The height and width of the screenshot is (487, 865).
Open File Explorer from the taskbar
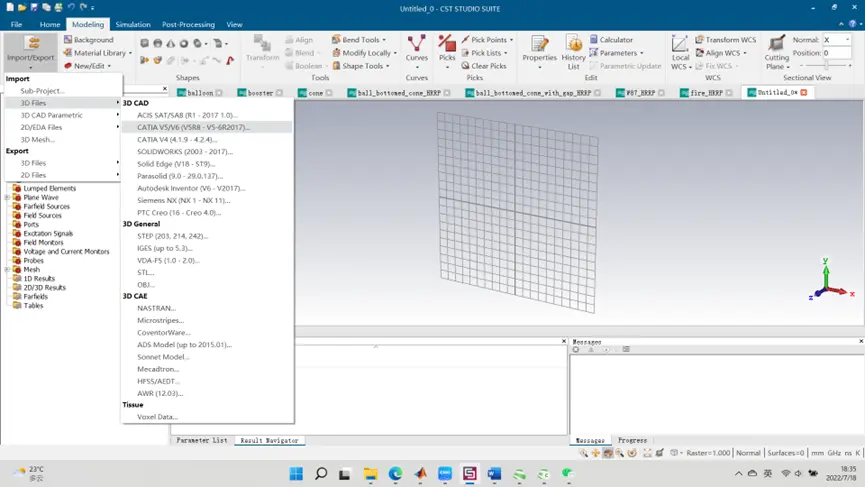pos(370,473)
